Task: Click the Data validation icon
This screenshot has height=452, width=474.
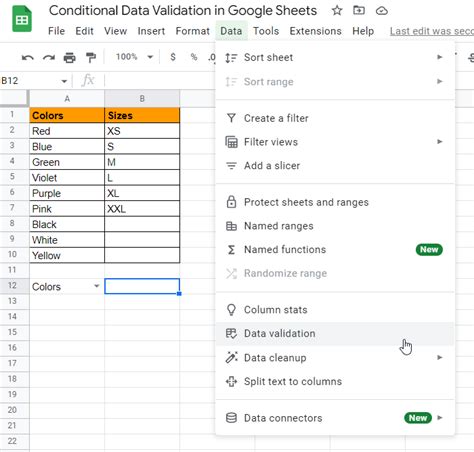Action: (231, 333)
